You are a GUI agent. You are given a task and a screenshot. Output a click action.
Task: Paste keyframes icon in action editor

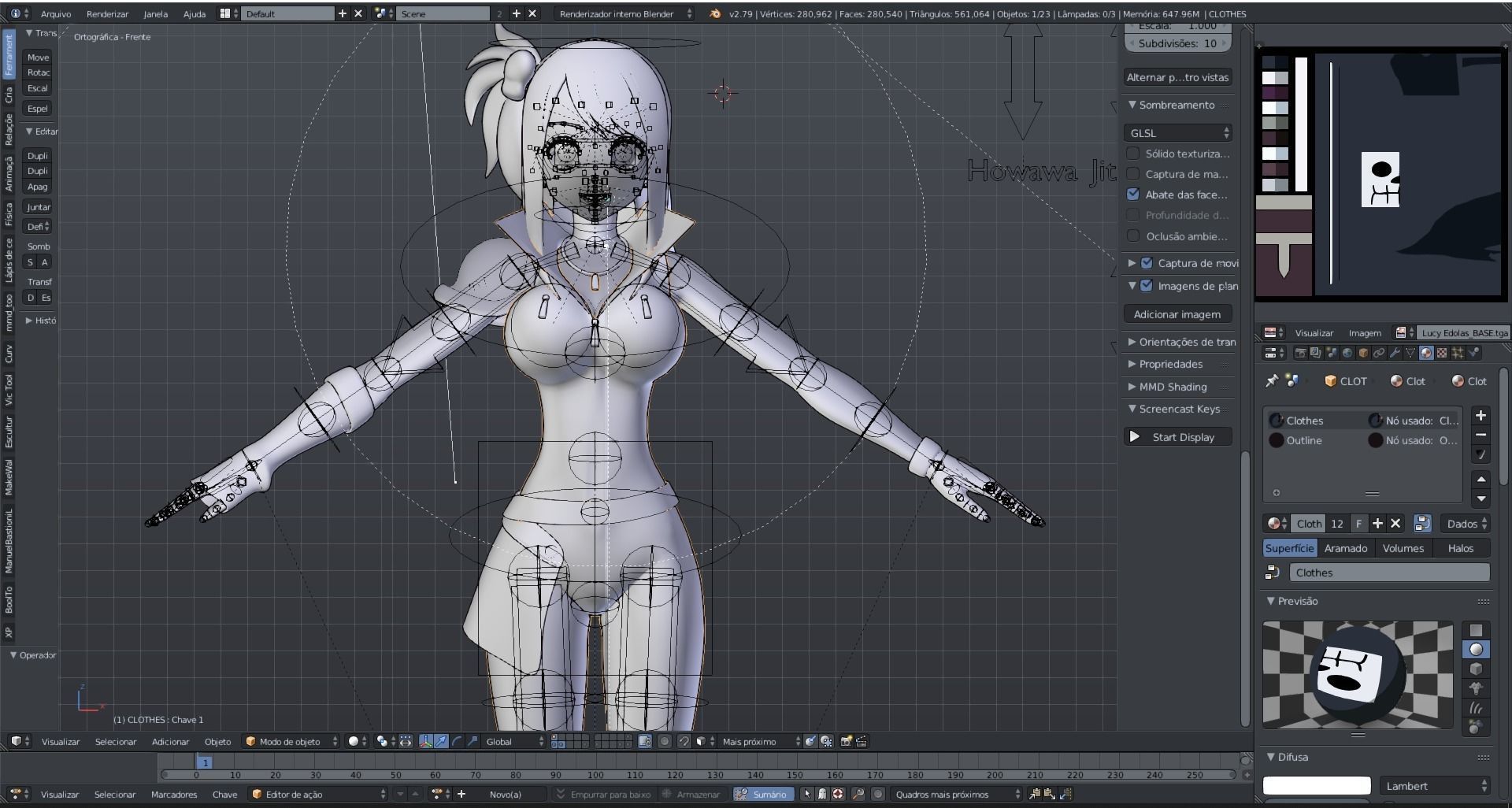1050,794
